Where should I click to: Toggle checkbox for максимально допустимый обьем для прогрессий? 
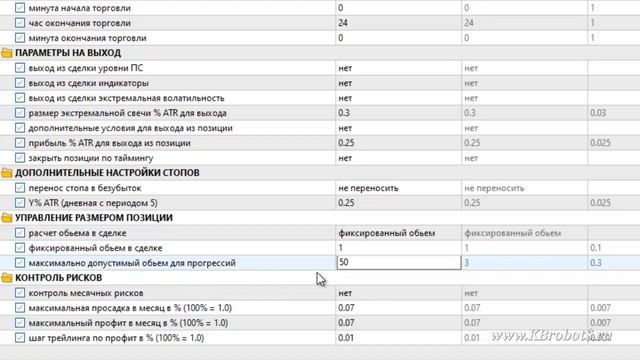tap(20, 263)
